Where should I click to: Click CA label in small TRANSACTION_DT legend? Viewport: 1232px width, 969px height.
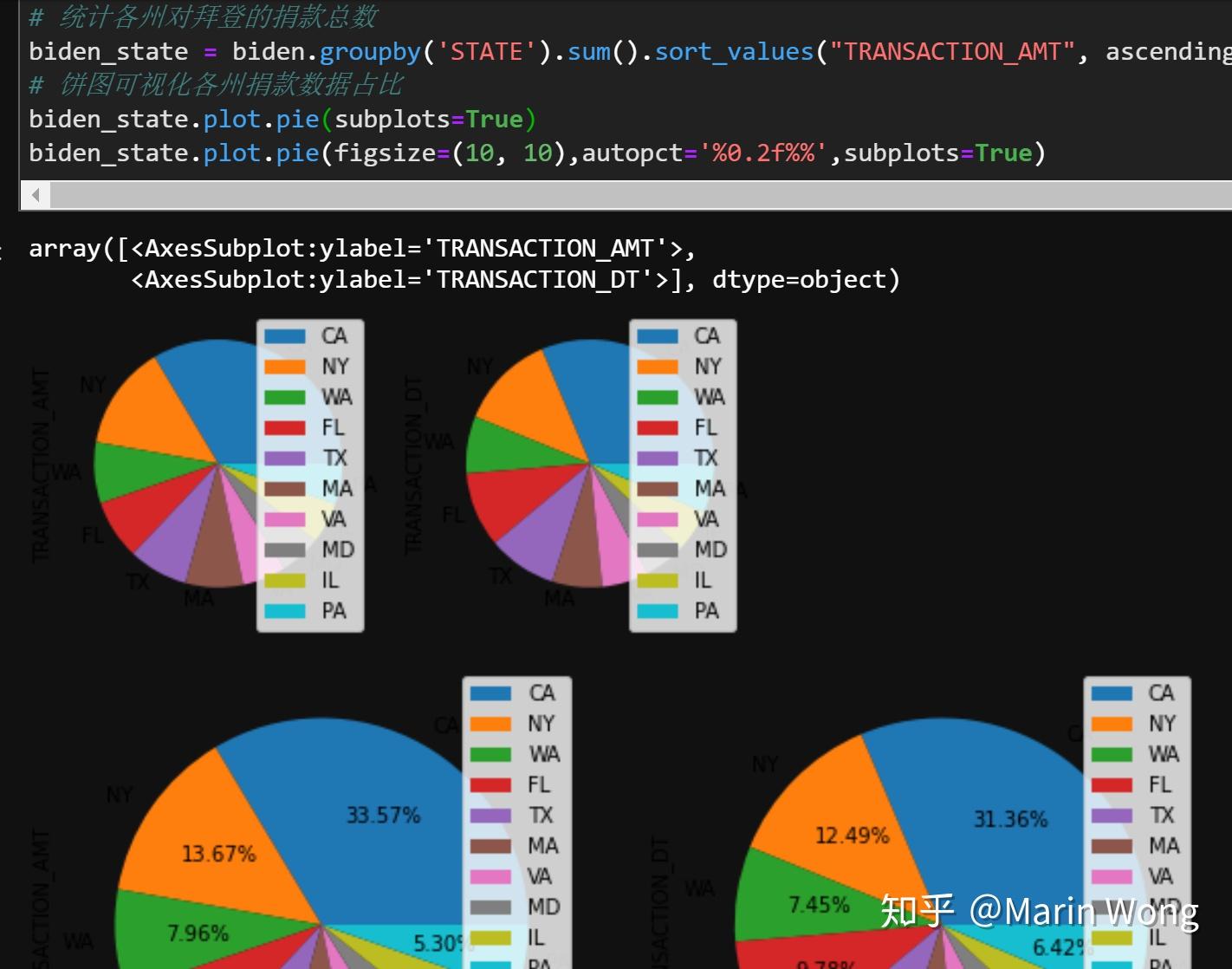pyautogui.click(x=707, y=336)
